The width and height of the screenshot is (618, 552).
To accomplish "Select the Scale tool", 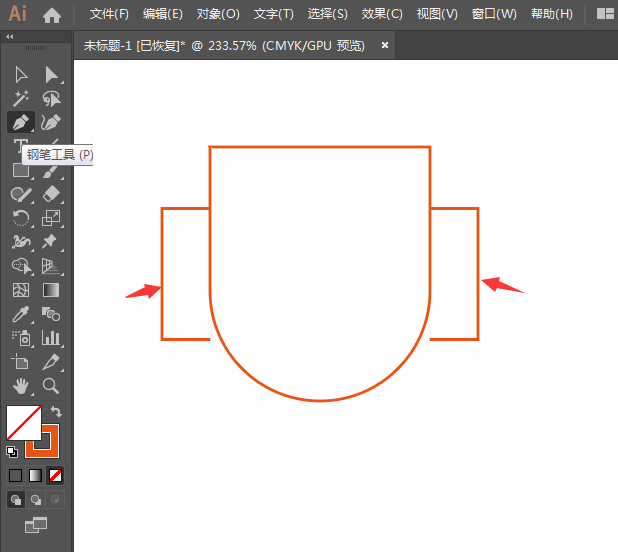I will [x=52, y=218].
